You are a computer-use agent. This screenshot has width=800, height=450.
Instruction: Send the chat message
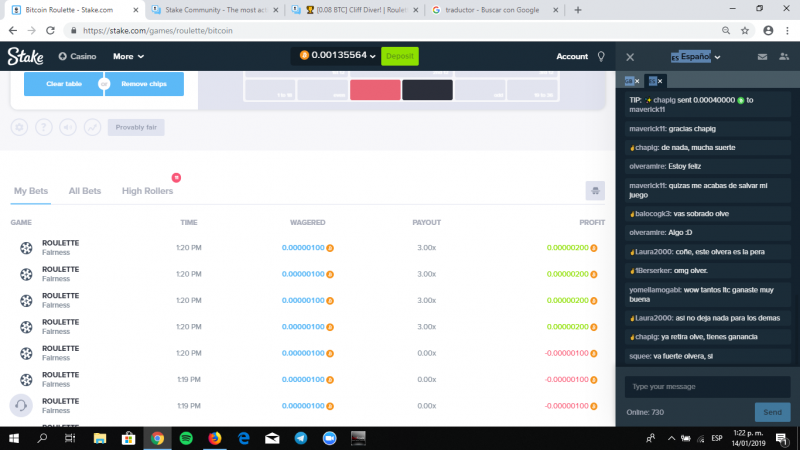(772, 412)
